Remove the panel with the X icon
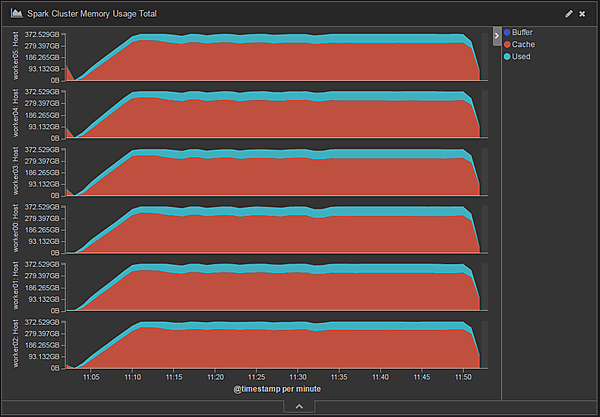 click(582, 14)
